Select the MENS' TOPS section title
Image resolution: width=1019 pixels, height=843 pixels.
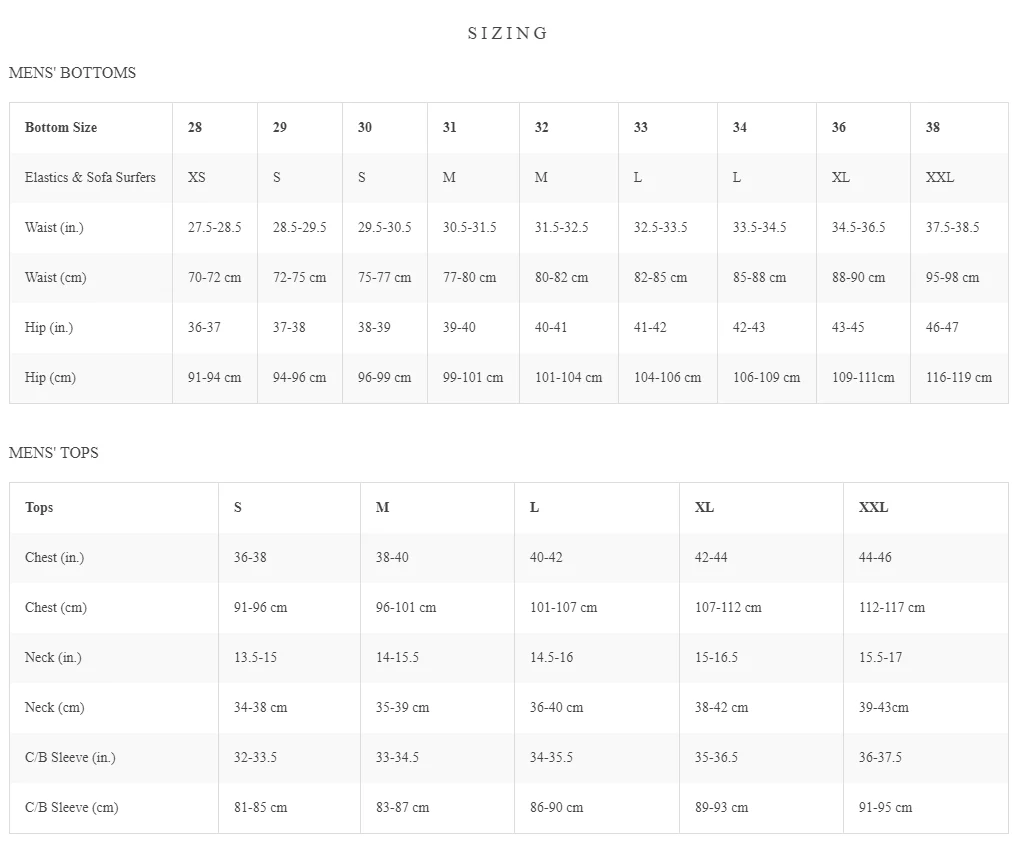point(54,453)
